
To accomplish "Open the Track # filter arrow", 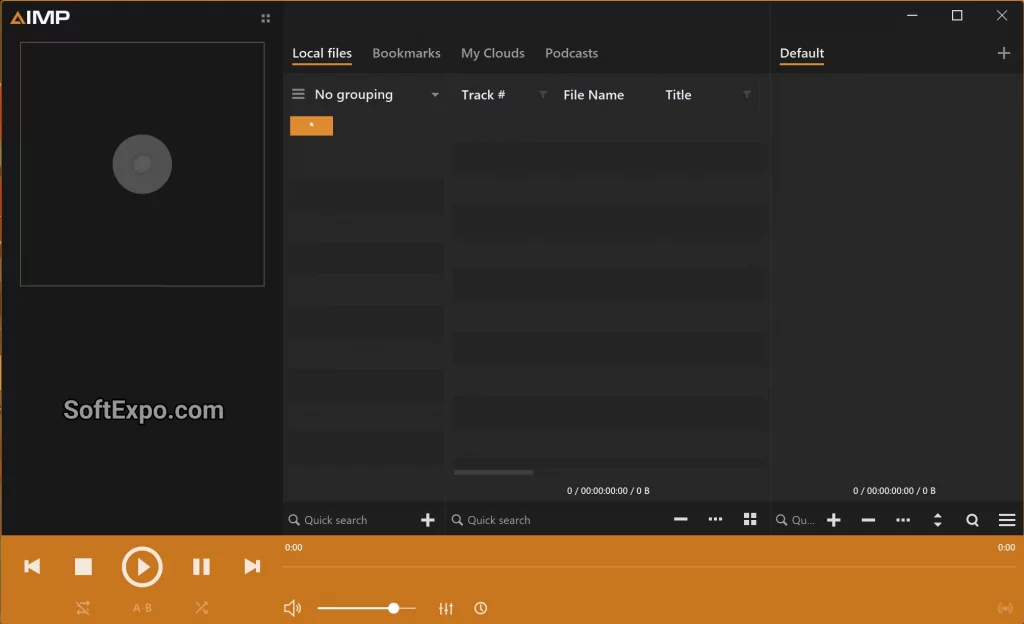I will point(541,93).
